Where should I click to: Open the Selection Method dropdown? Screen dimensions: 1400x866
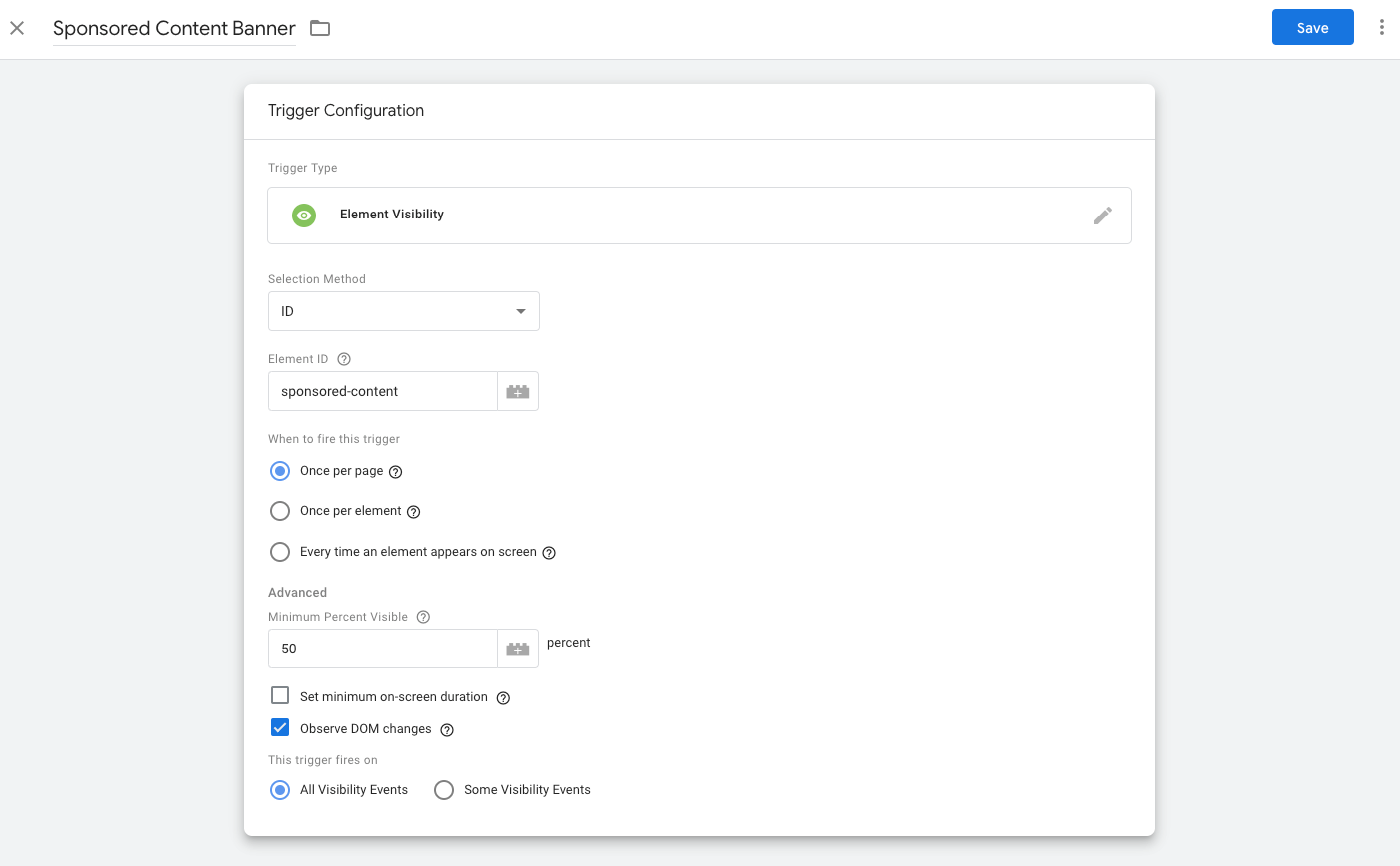click(x=403, y=311)
